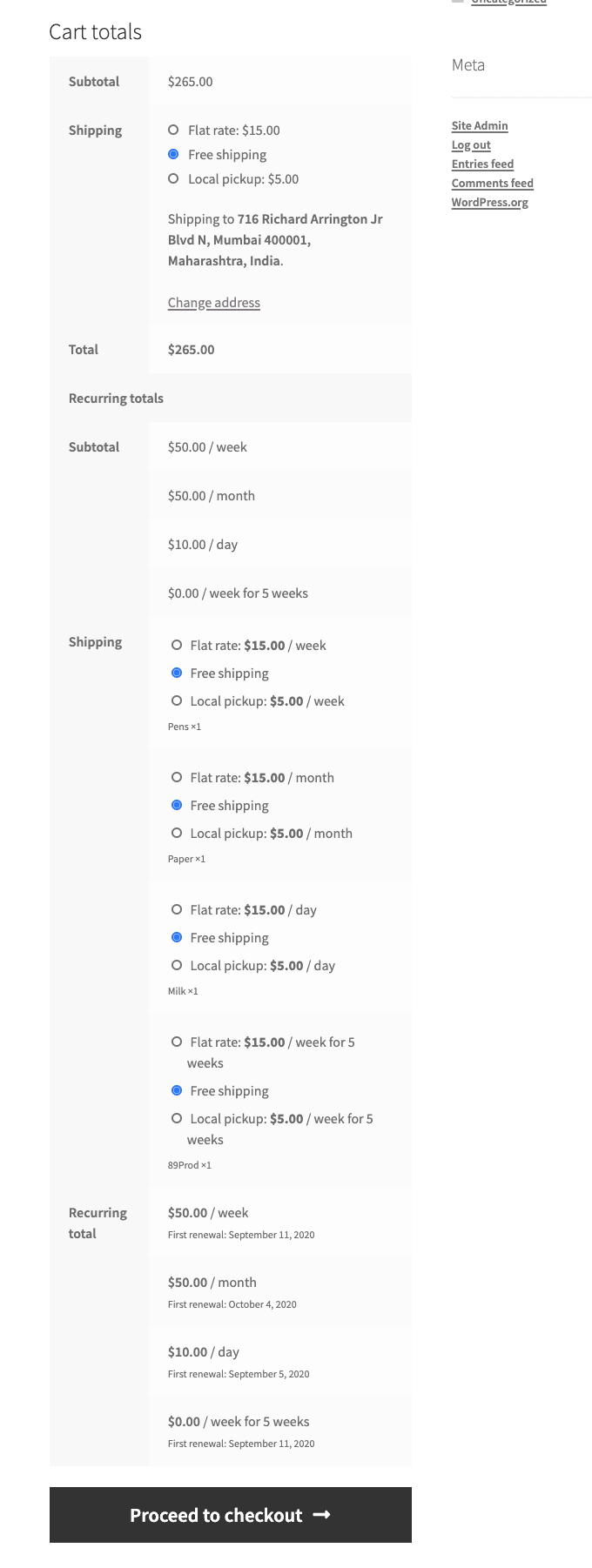Select Flat rate $15.00 shipping for the order
Image resolution: width=592 pixels, height=1568 pixels.
click(x=174, y=129)
